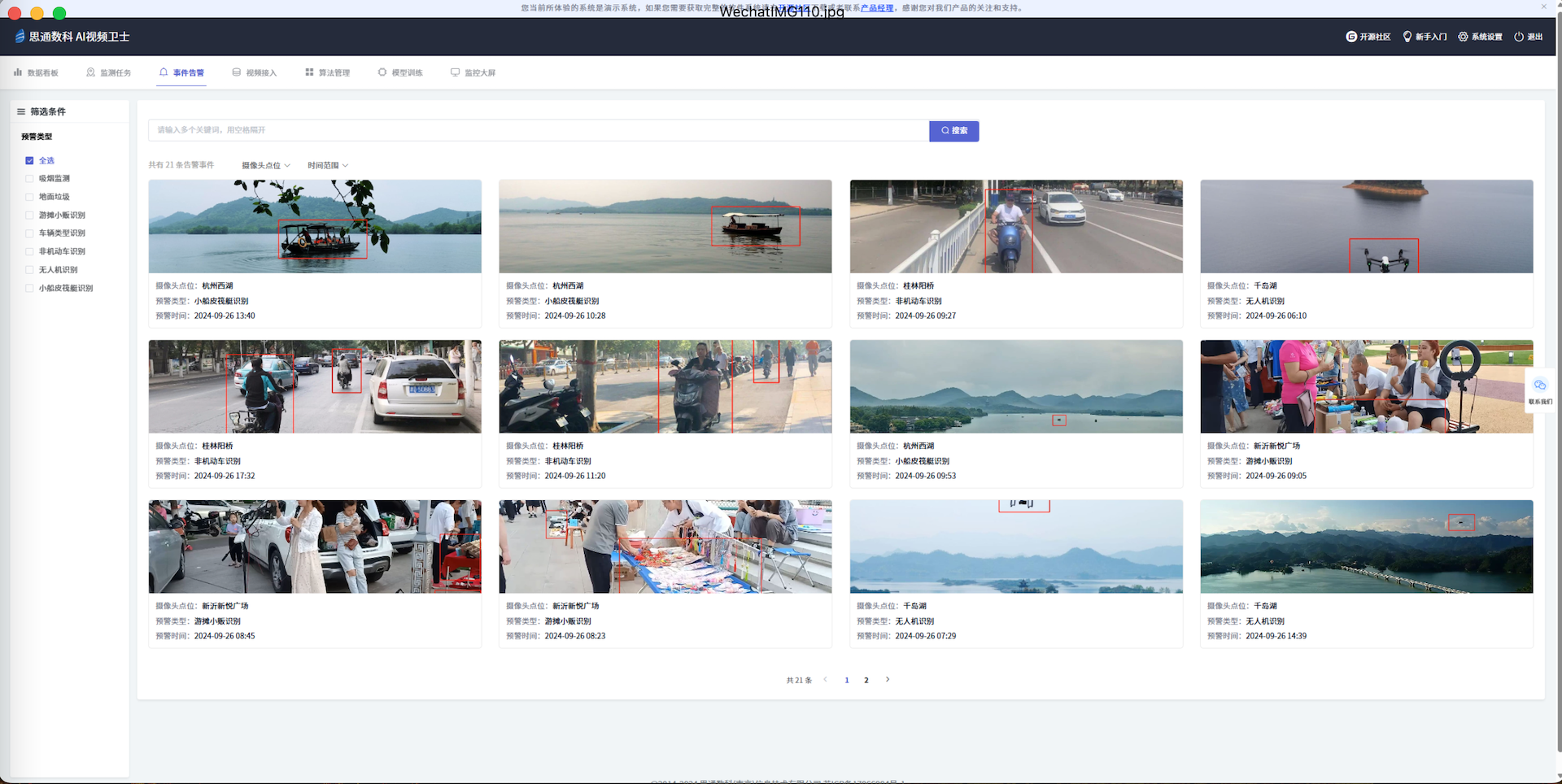Check the 车辆类型识别 filter checkbox
The height and width of the screenshot is (784, 1562).
(x=29, y=233)
